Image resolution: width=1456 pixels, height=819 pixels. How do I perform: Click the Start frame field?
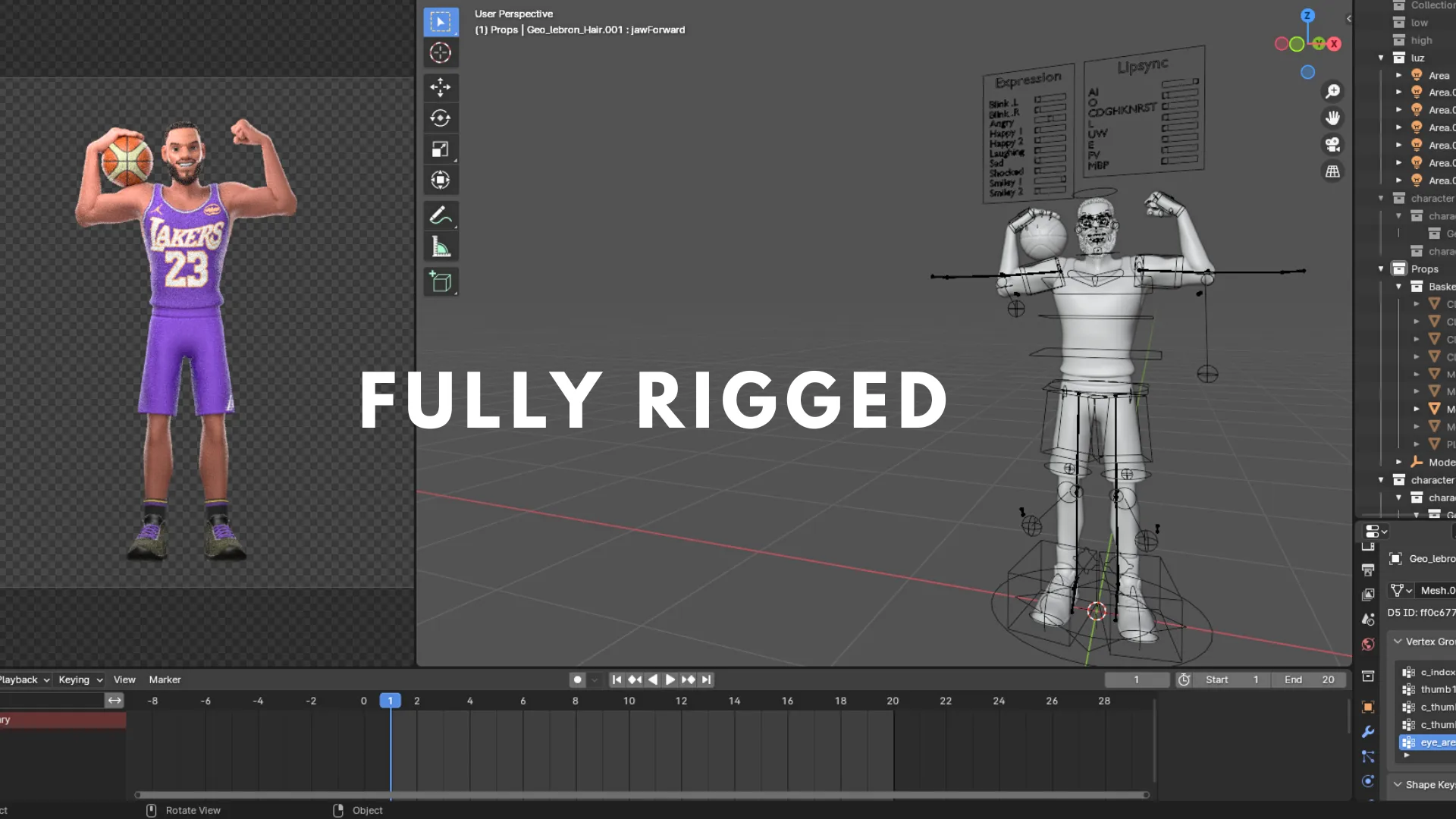click(1232, 680)
